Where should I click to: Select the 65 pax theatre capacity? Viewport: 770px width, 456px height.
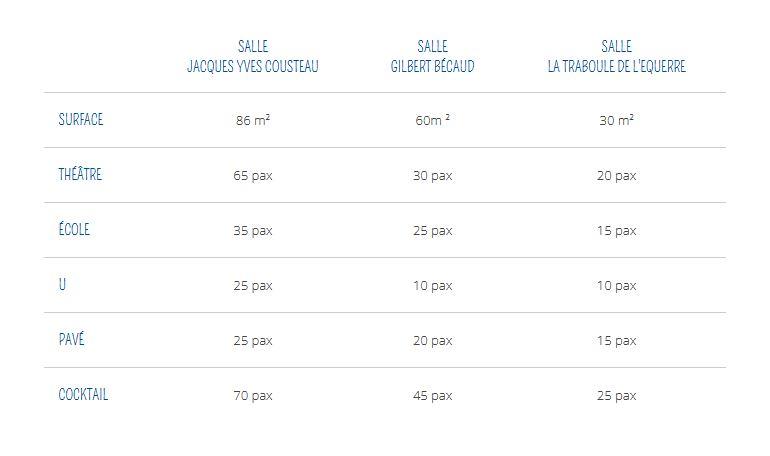click(x=253, y=176)
